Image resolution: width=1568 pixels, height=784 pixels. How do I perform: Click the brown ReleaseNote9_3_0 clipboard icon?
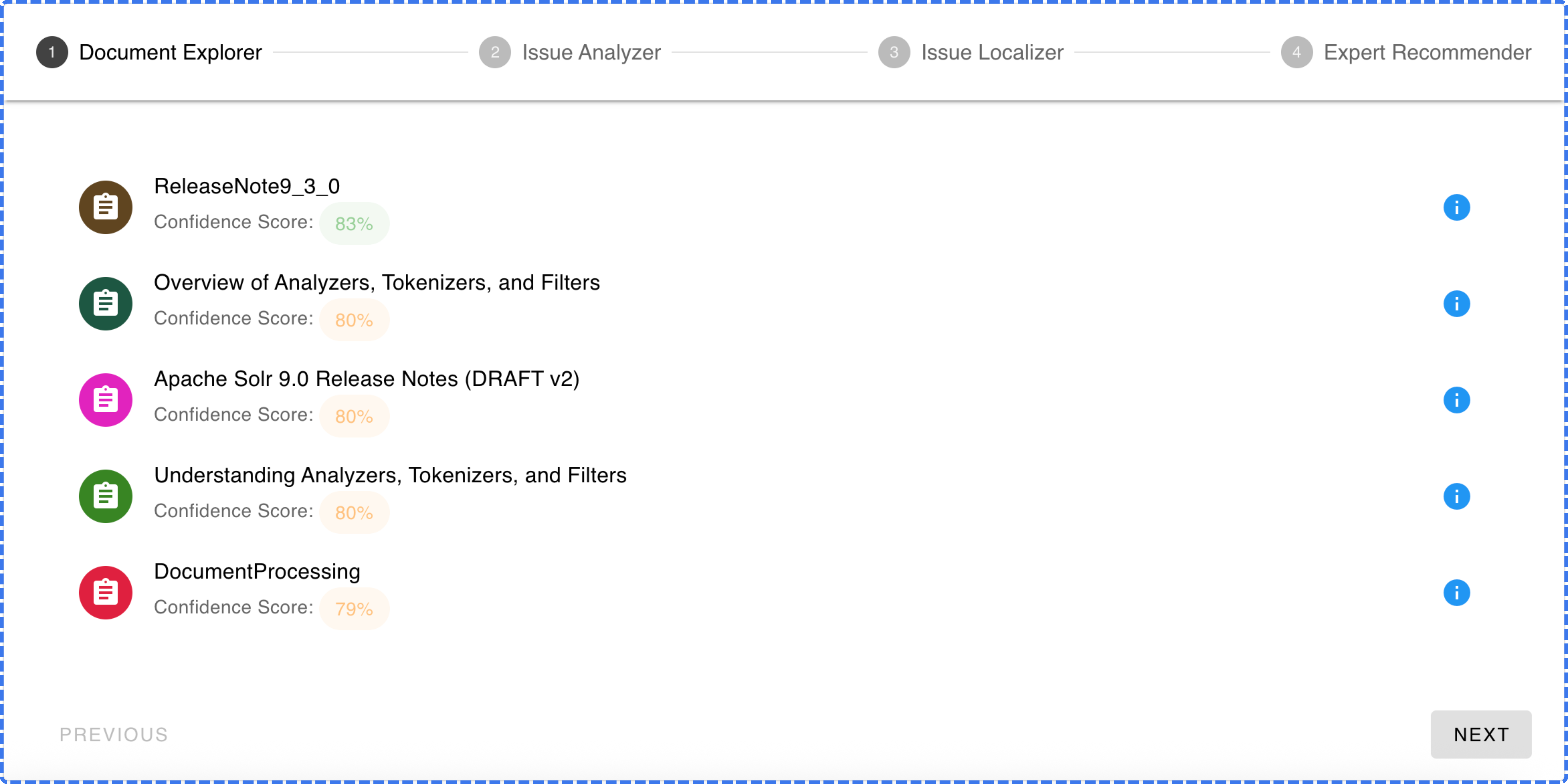[105, 208]
